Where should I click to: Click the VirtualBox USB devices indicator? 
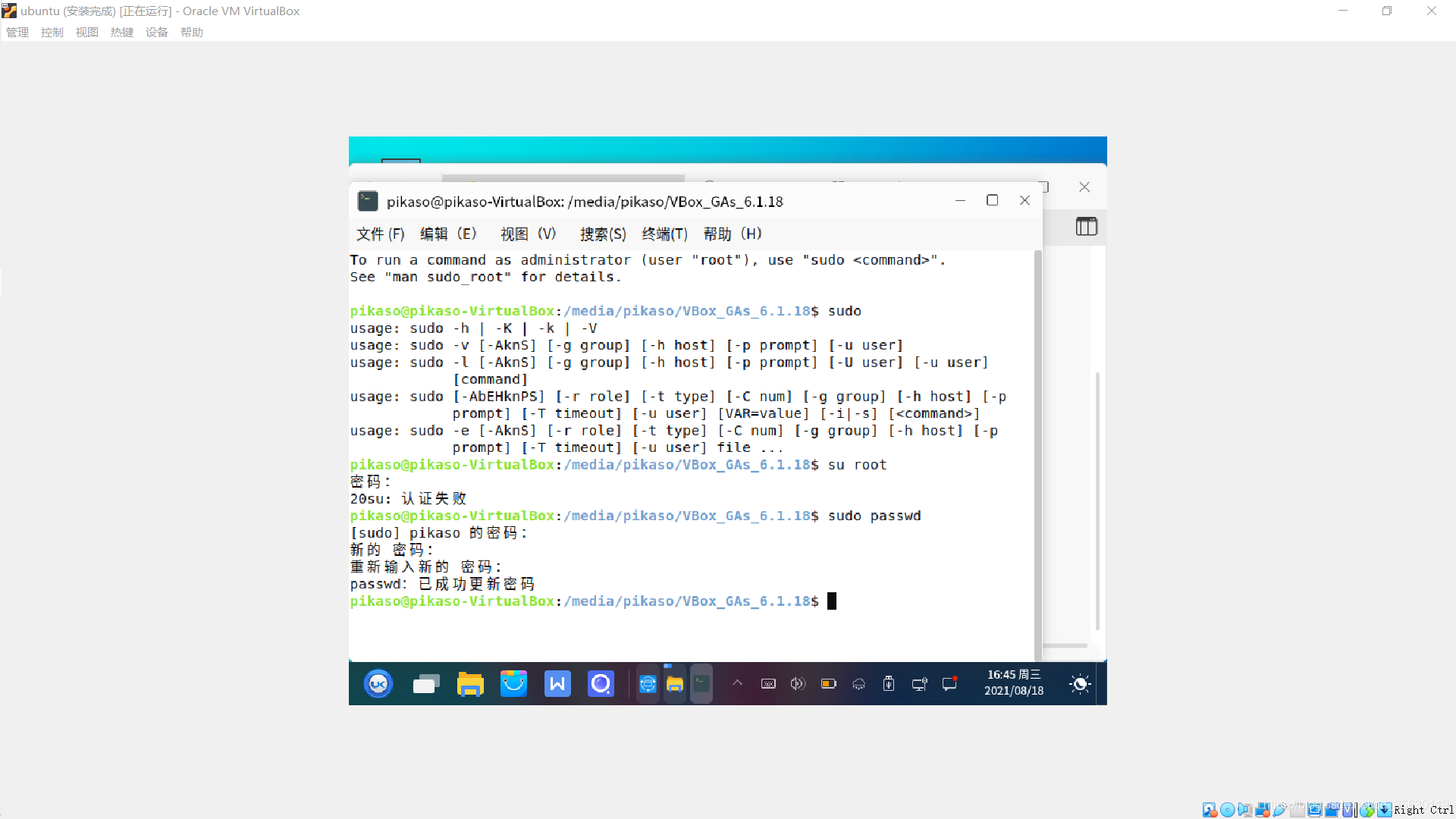pyautogui.click(x=1280, y=810)
